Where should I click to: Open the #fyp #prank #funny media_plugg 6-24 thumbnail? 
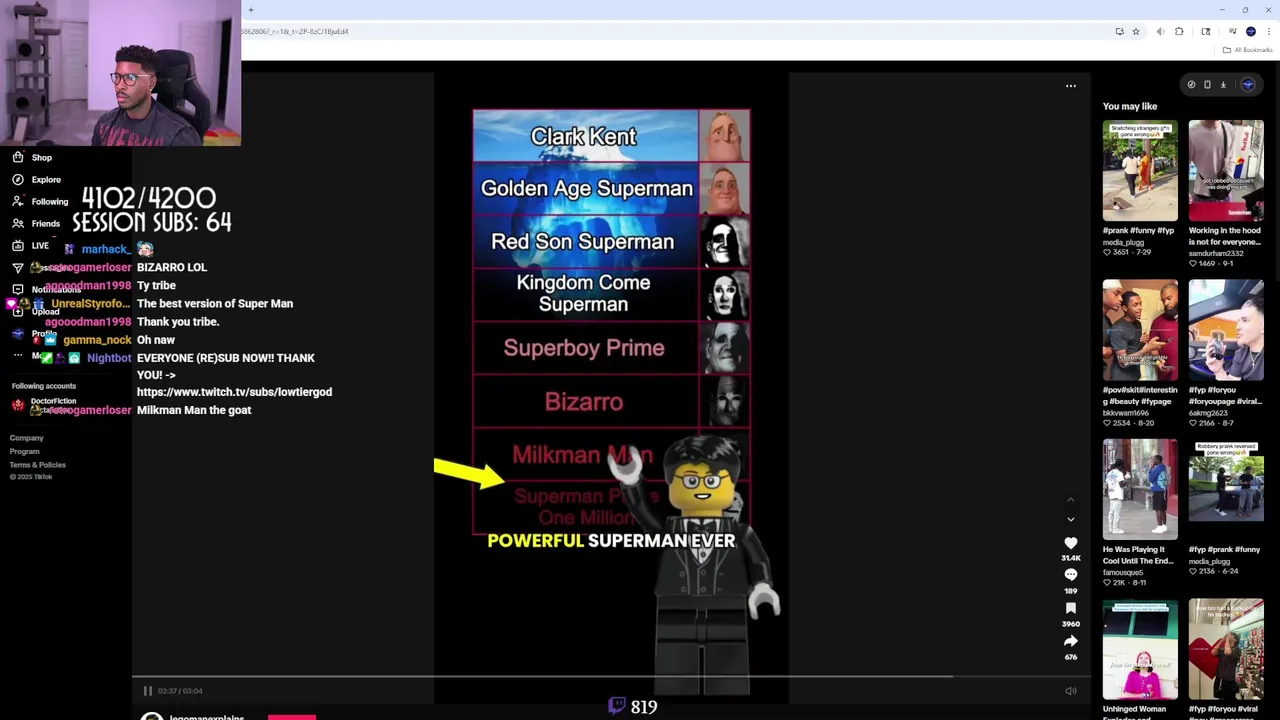[x=1226, y=489]
